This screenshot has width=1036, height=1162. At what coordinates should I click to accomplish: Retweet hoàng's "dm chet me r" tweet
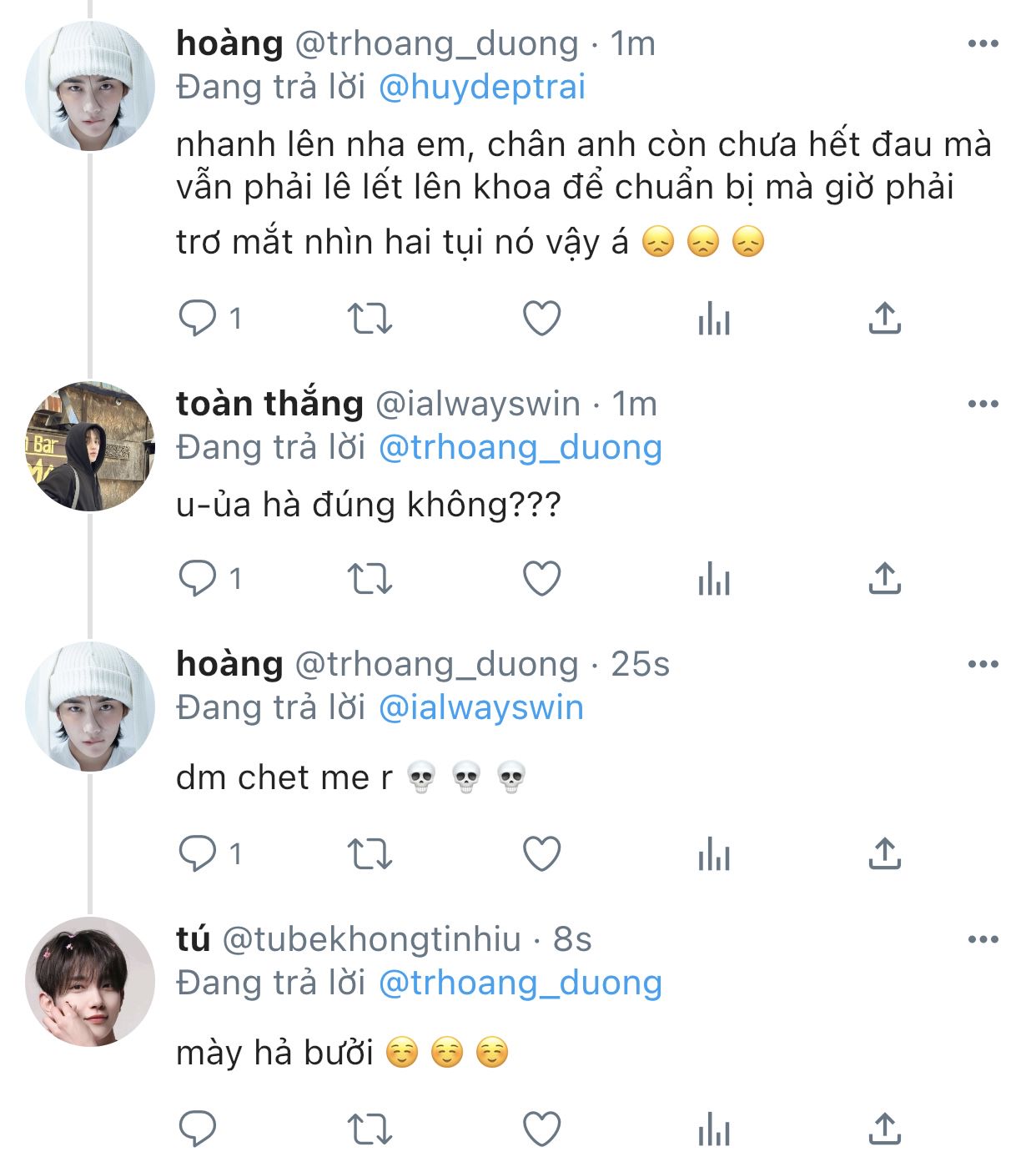pos(369,854)
